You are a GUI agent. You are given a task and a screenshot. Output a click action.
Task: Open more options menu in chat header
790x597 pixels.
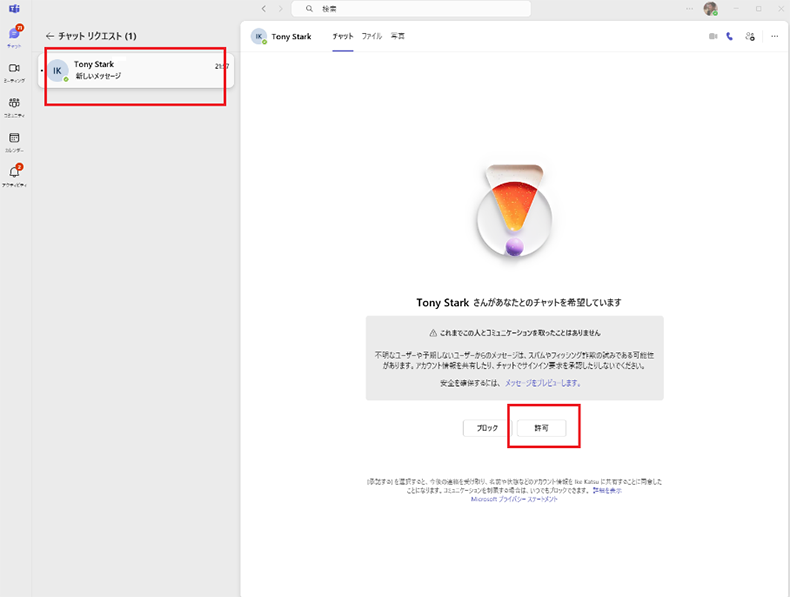[x=774, y=36]
